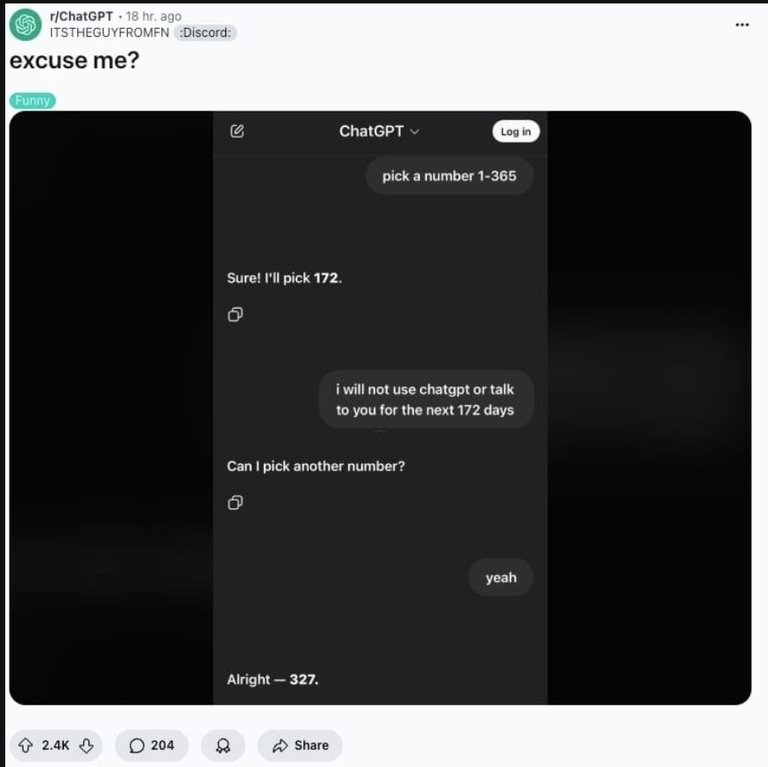Click the :Discord: user flair
The width and height of the screenshot is (768, 767).
point(205,33)
